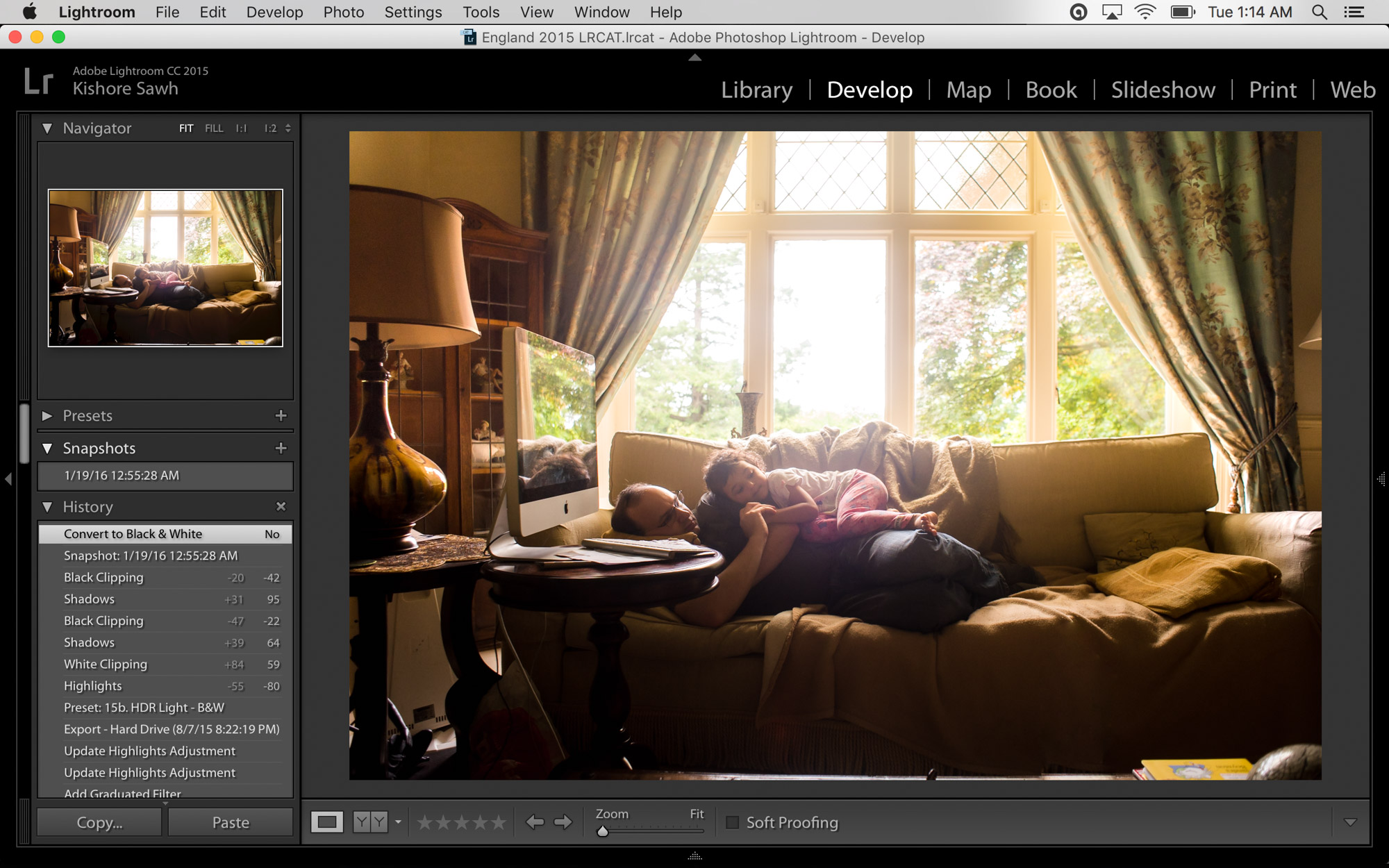Switch Navigator zoom to FILL
This screenshot has width=1389, height=868.
(x=213, y=128)
